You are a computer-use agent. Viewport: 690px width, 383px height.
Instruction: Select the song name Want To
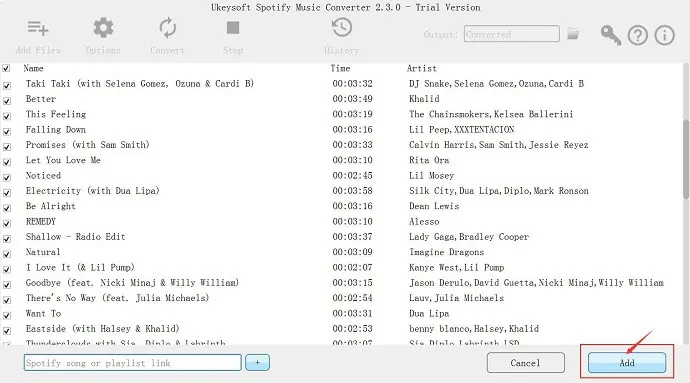point(43,313)
